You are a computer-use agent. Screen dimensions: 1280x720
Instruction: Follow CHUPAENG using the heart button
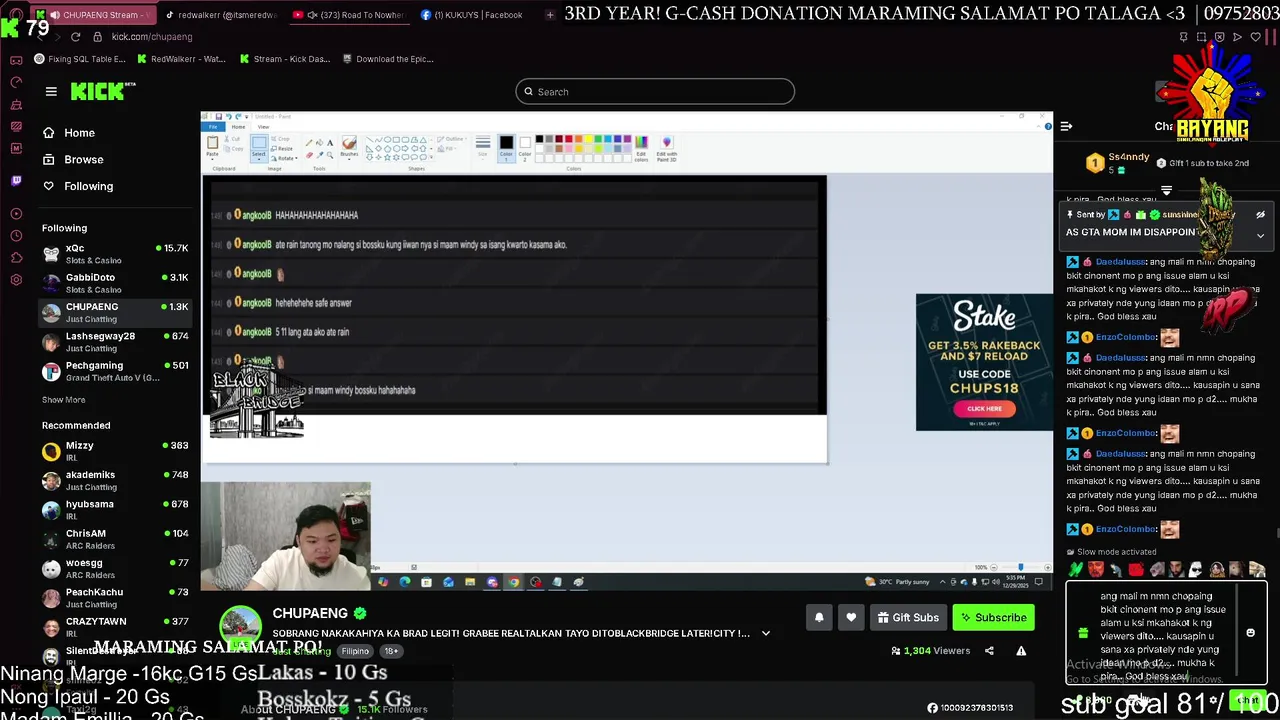pos(851,618)
